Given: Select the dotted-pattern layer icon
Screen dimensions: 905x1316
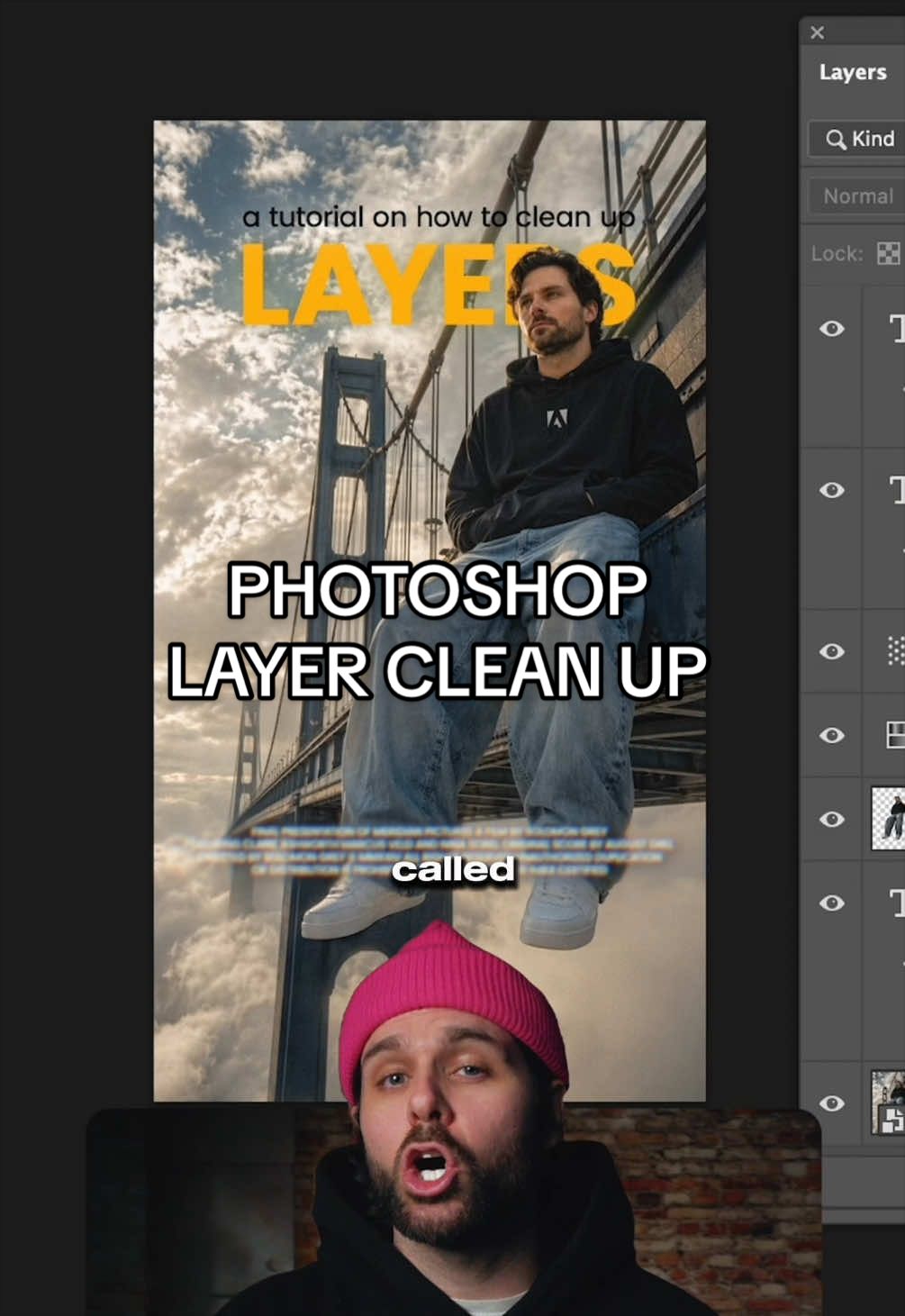Looking at the screenshot, I should (895, 650).
